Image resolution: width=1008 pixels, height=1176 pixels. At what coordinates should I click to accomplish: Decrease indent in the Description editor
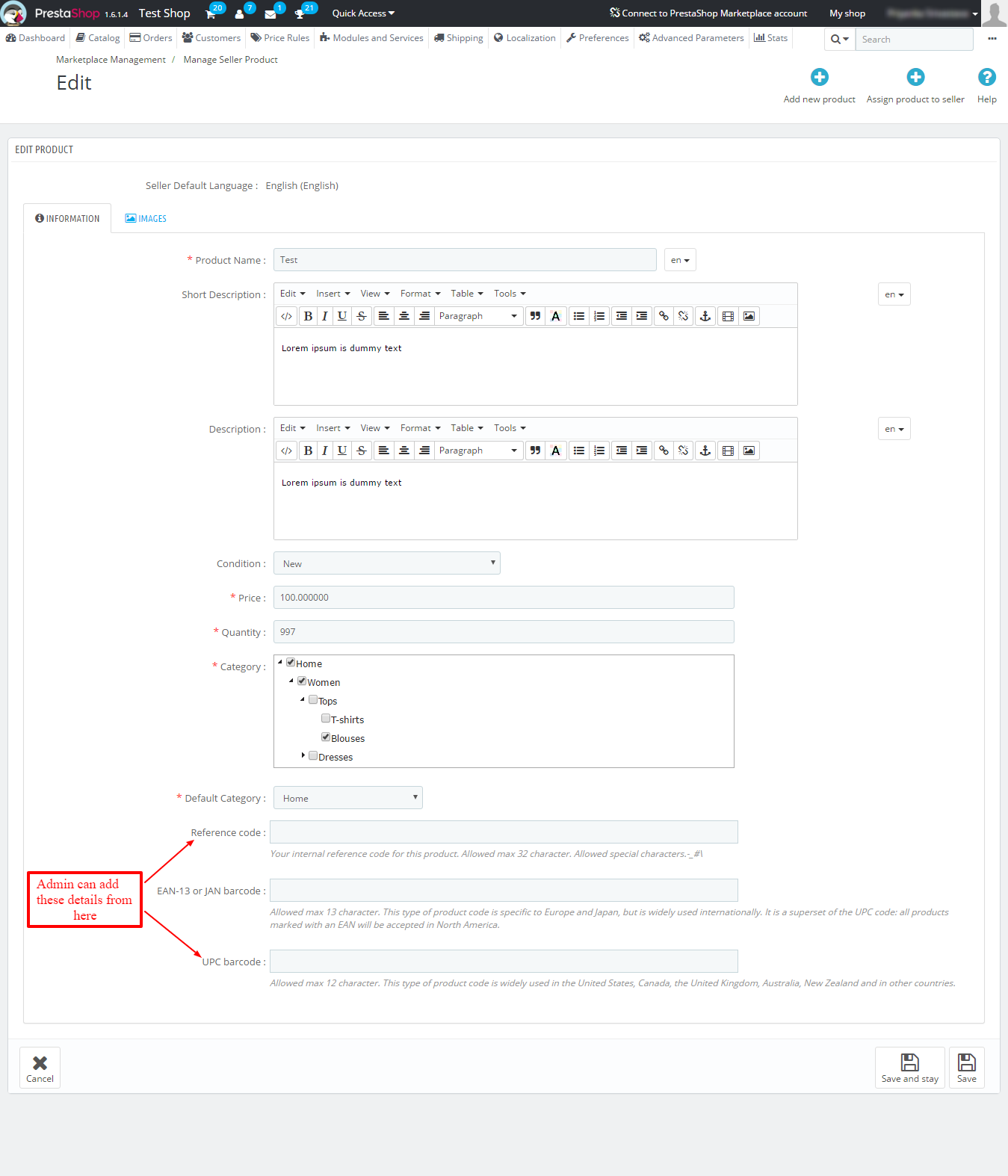pyautogui.click(x=622, y=451)
